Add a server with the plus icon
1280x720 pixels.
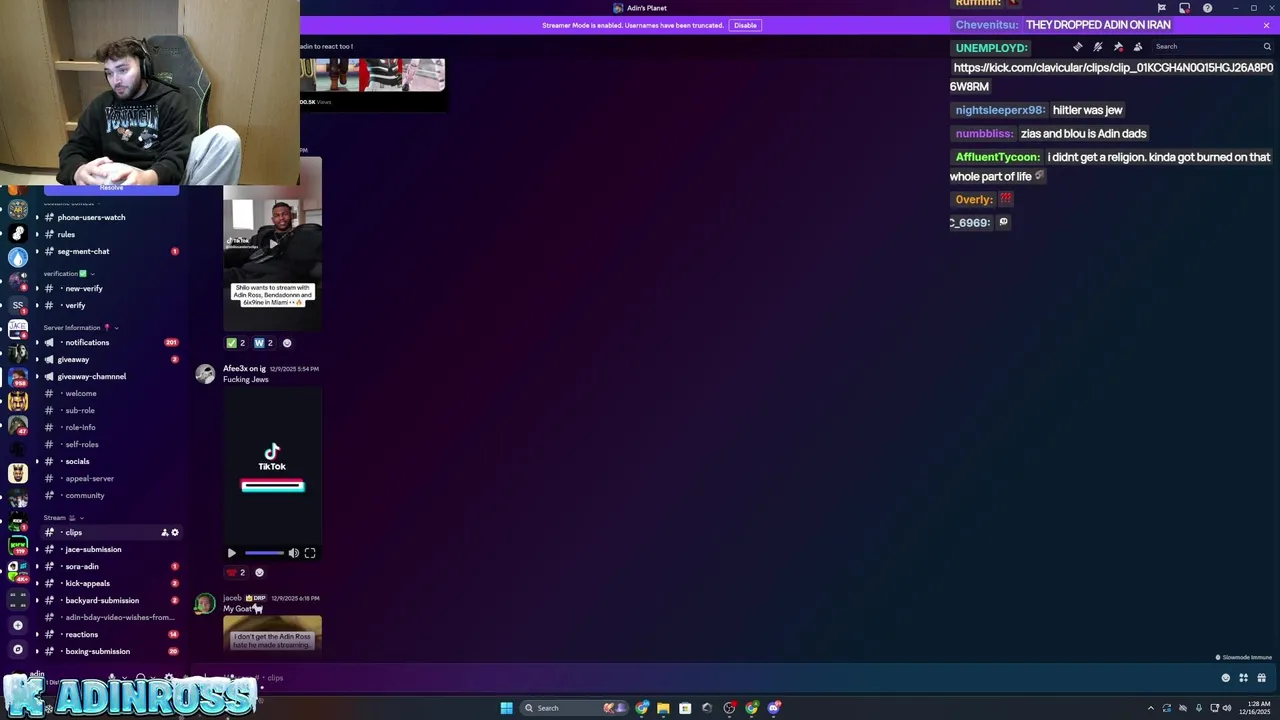pos(17,625)
